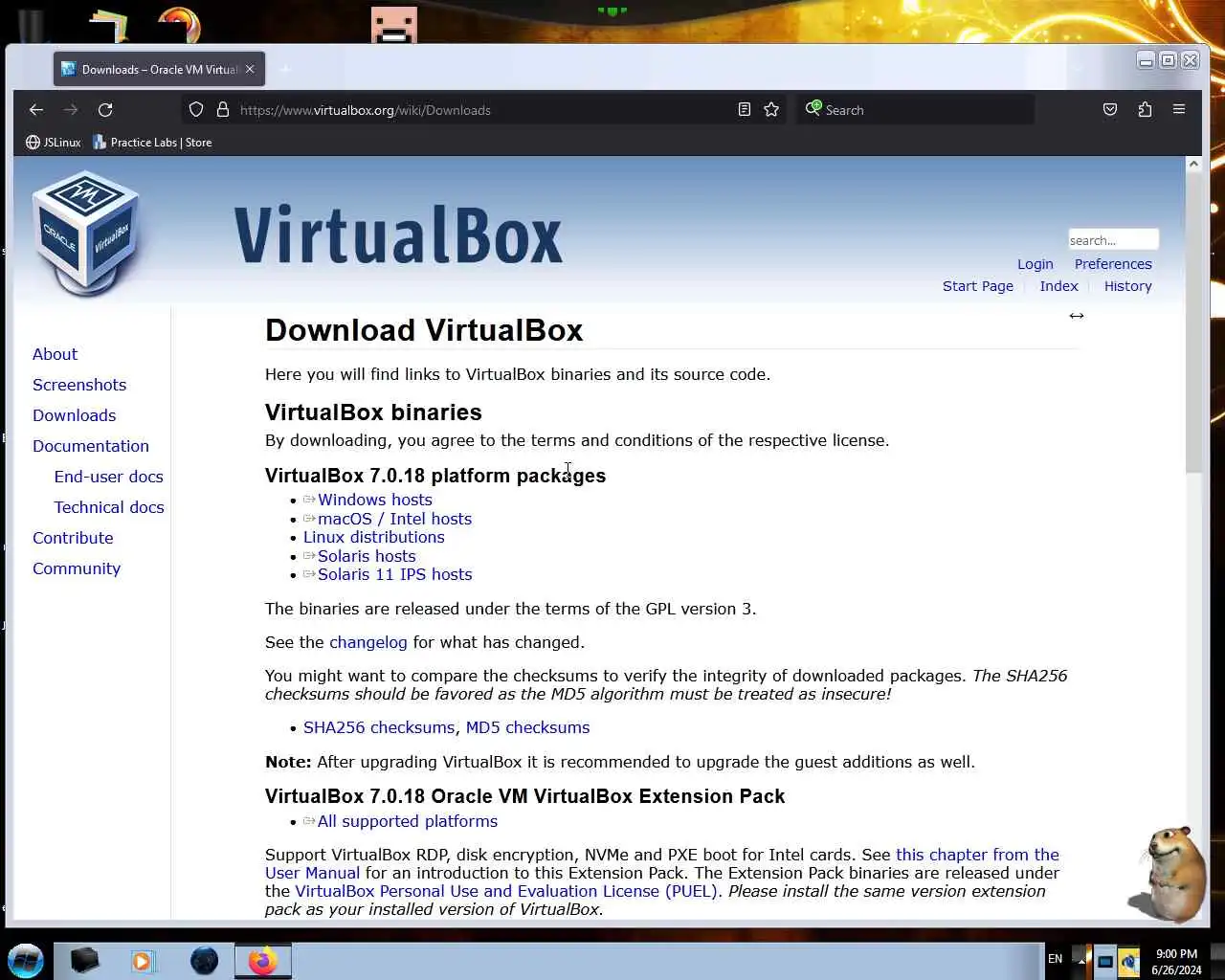Click the blue monitor tray icon
The image size is (1225, 980).
(1104, 961)
